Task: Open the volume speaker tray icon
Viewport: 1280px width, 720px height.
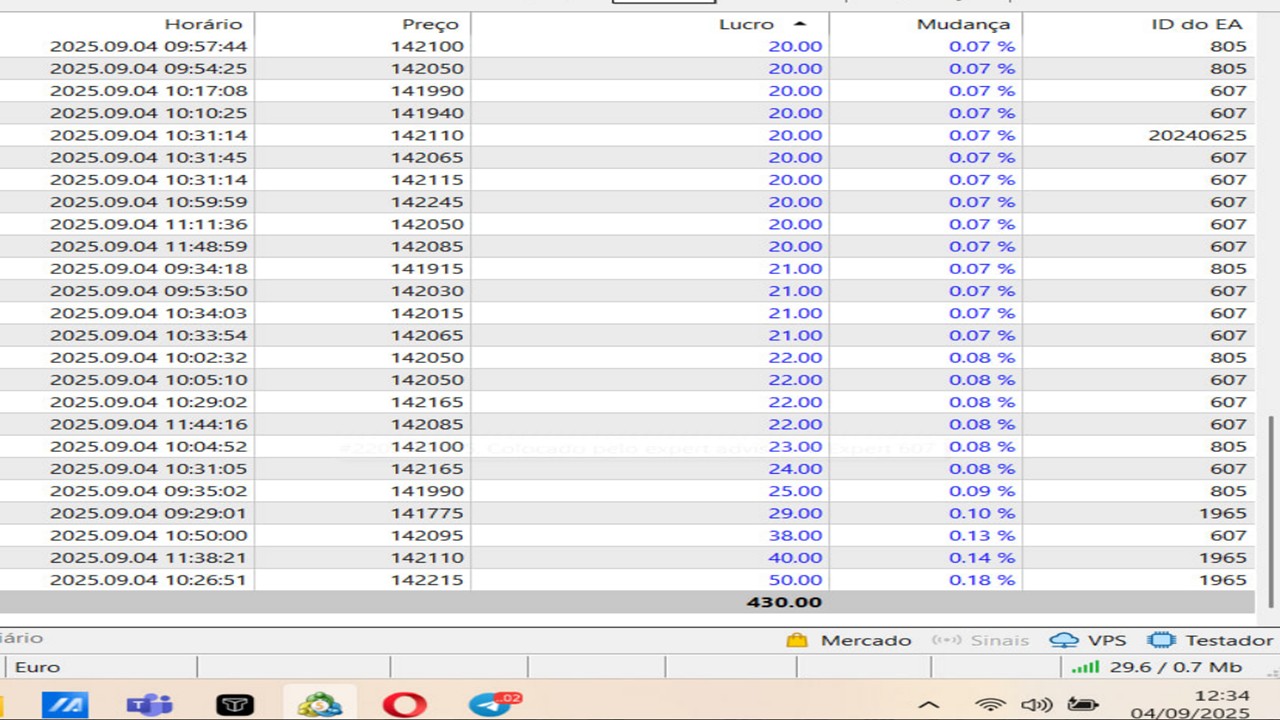Action: (1036, 704)
